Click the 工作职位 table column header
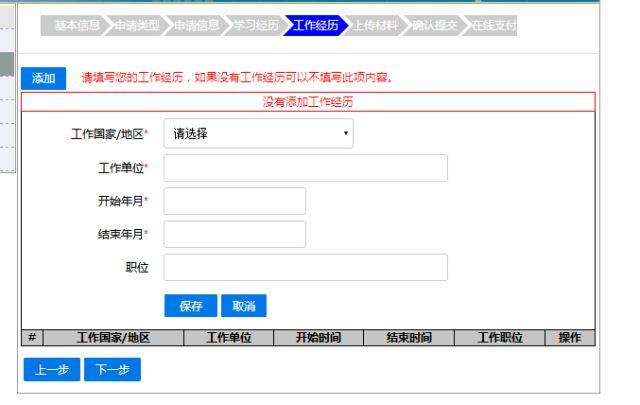The width and height of the screenshot is (640, 405). click(x=500, y=338)
